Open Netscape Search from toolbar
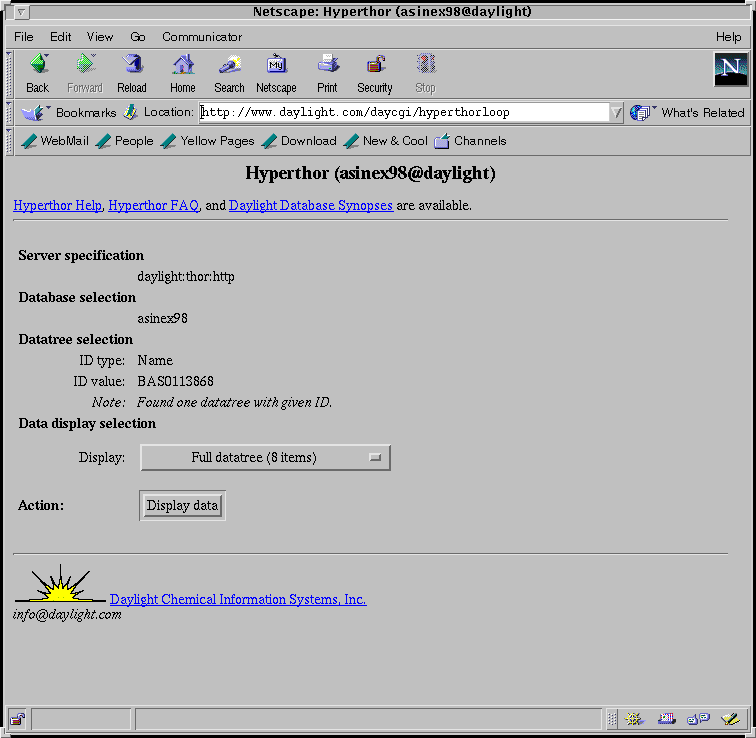Viewport: 756px width, 738px height. click(x=229, y=73)
